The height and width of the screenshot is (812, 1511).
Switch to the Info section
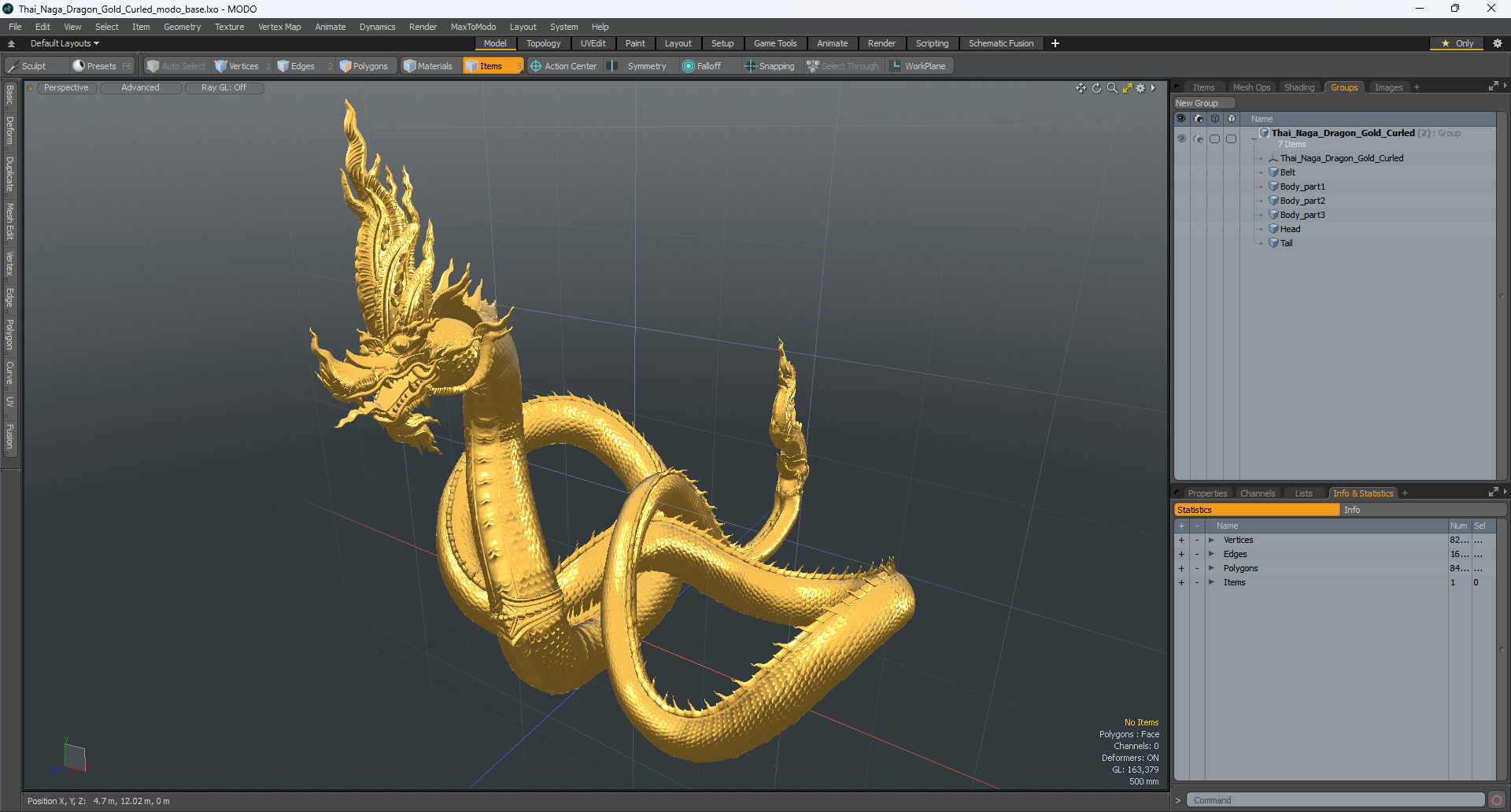pyautogui.click(x=1423, y=510)
